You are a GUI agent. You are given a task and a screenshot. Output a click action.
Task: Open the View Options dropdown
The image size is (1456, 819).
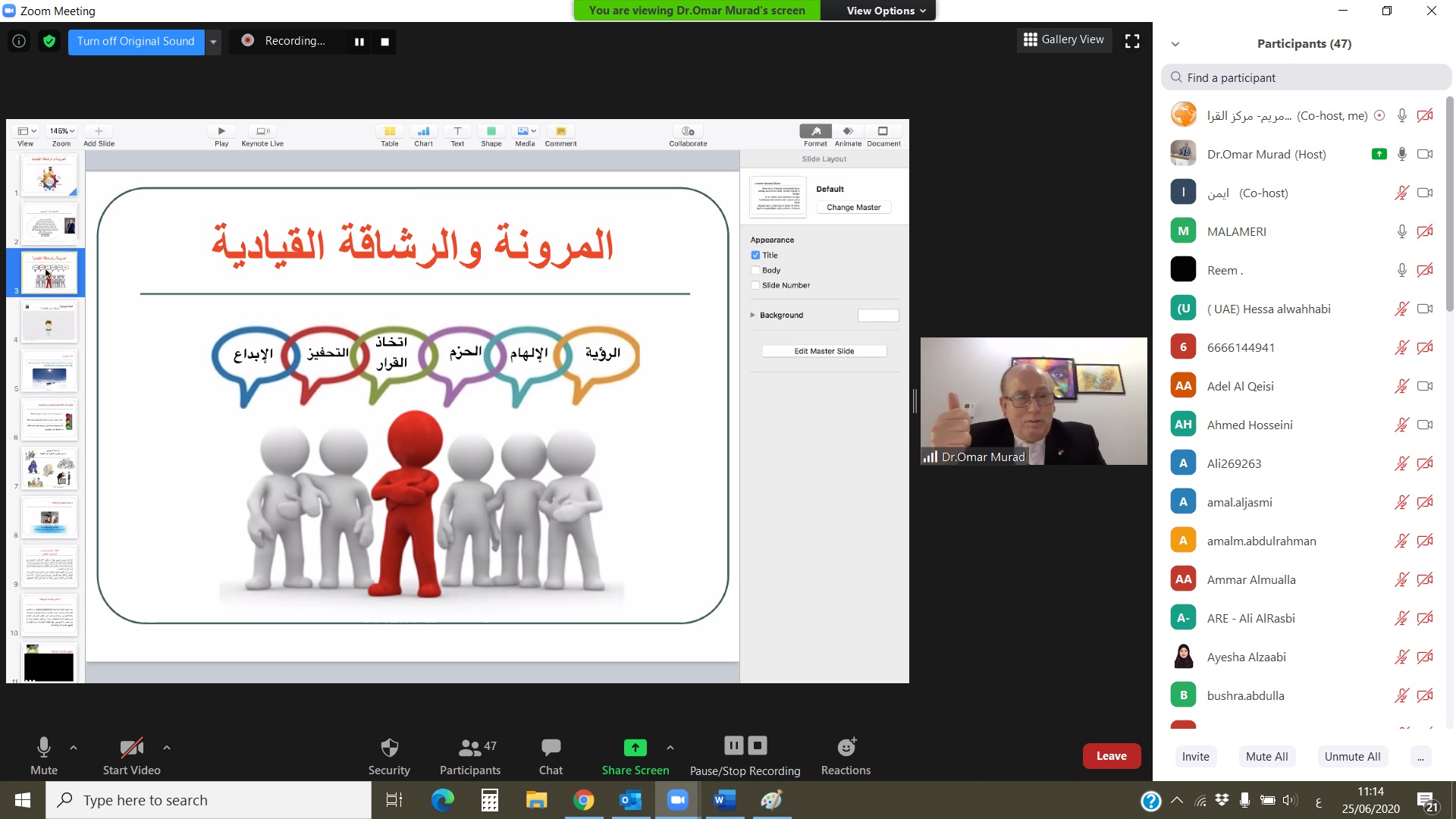[886, 11]
